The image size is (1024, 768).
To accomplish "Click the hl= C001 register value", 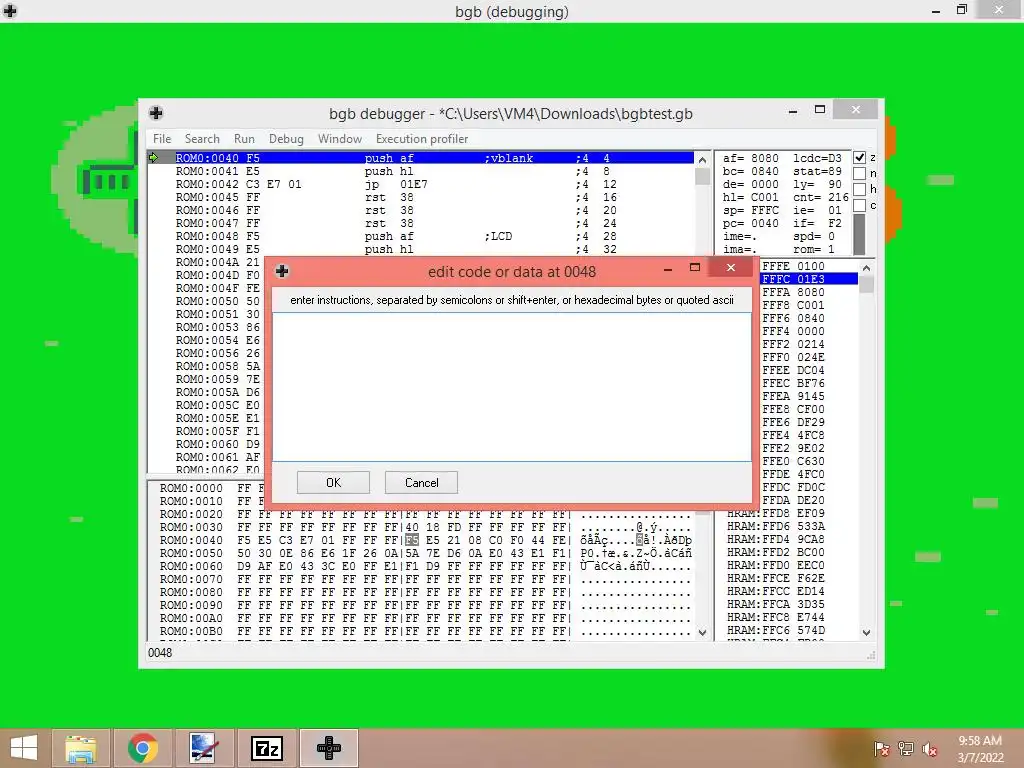I will 750,197.
